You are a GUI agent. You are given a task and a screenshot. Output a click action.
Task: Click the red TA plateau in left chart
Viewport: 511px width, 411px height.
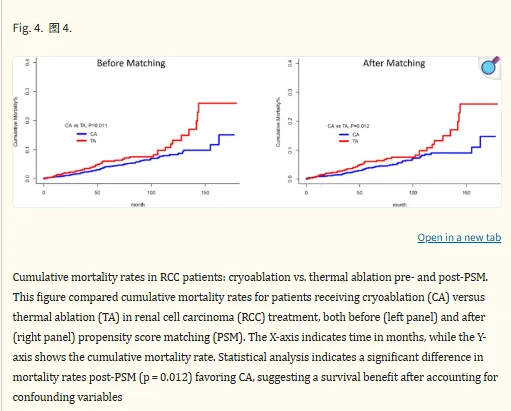pos(217,103)
